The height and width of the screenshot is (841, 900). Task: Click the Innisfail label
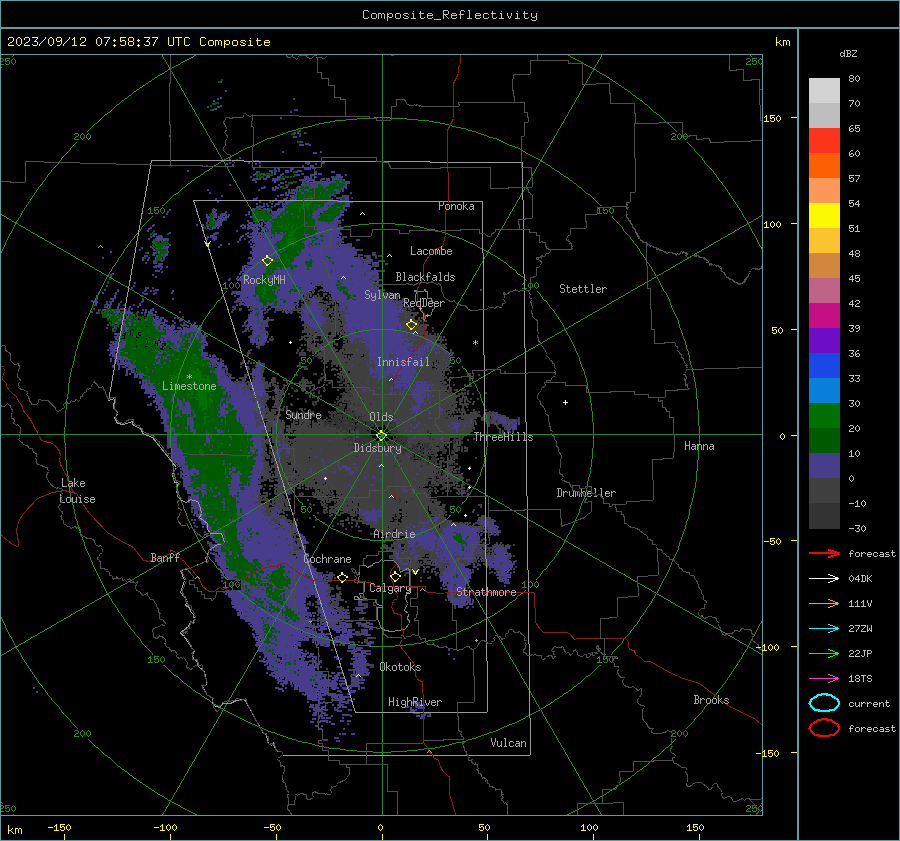coord(403,362)
